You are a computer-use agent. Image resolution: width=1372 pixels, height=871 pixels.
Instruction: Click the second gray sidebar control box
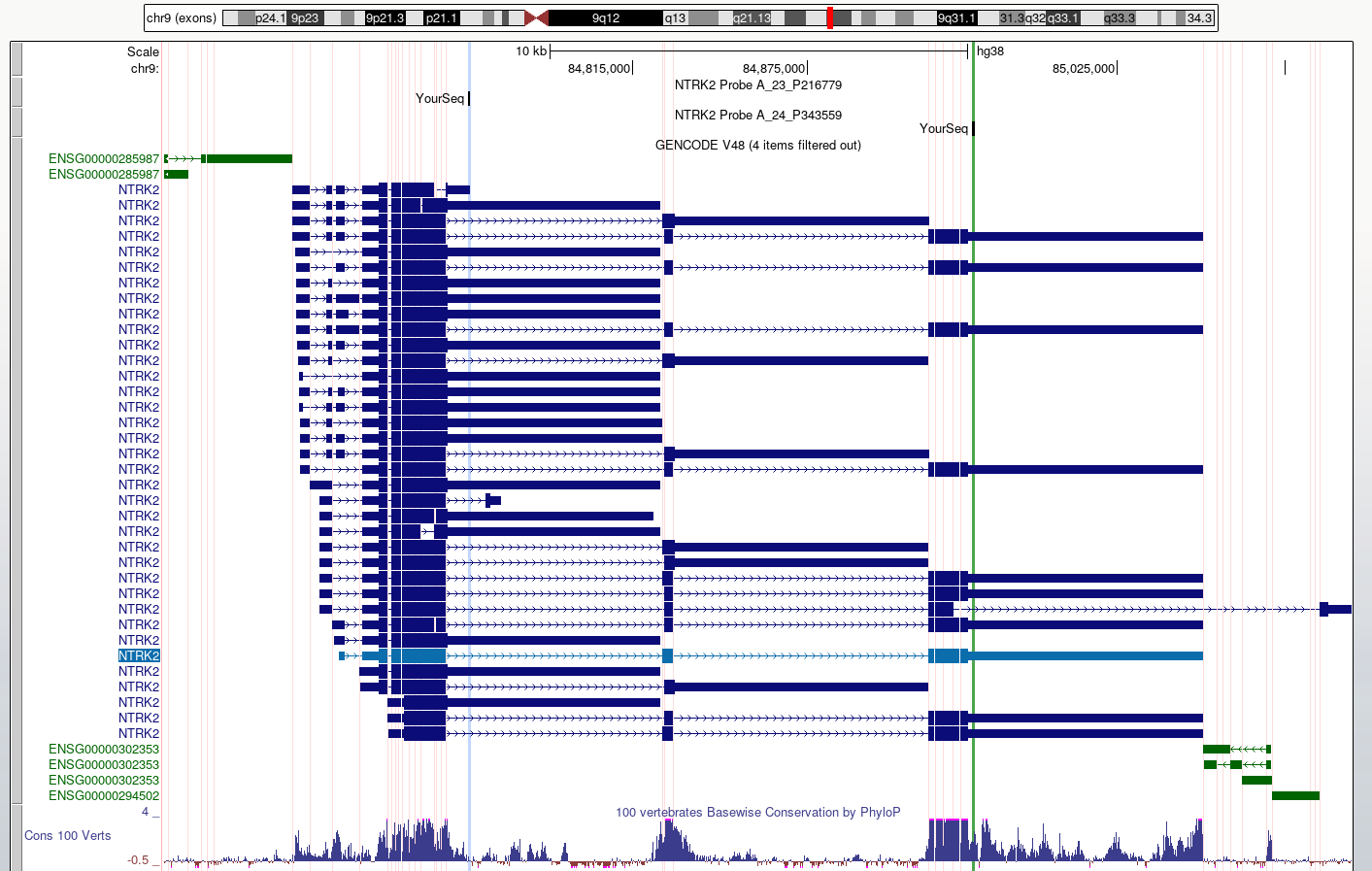(16, 89)
